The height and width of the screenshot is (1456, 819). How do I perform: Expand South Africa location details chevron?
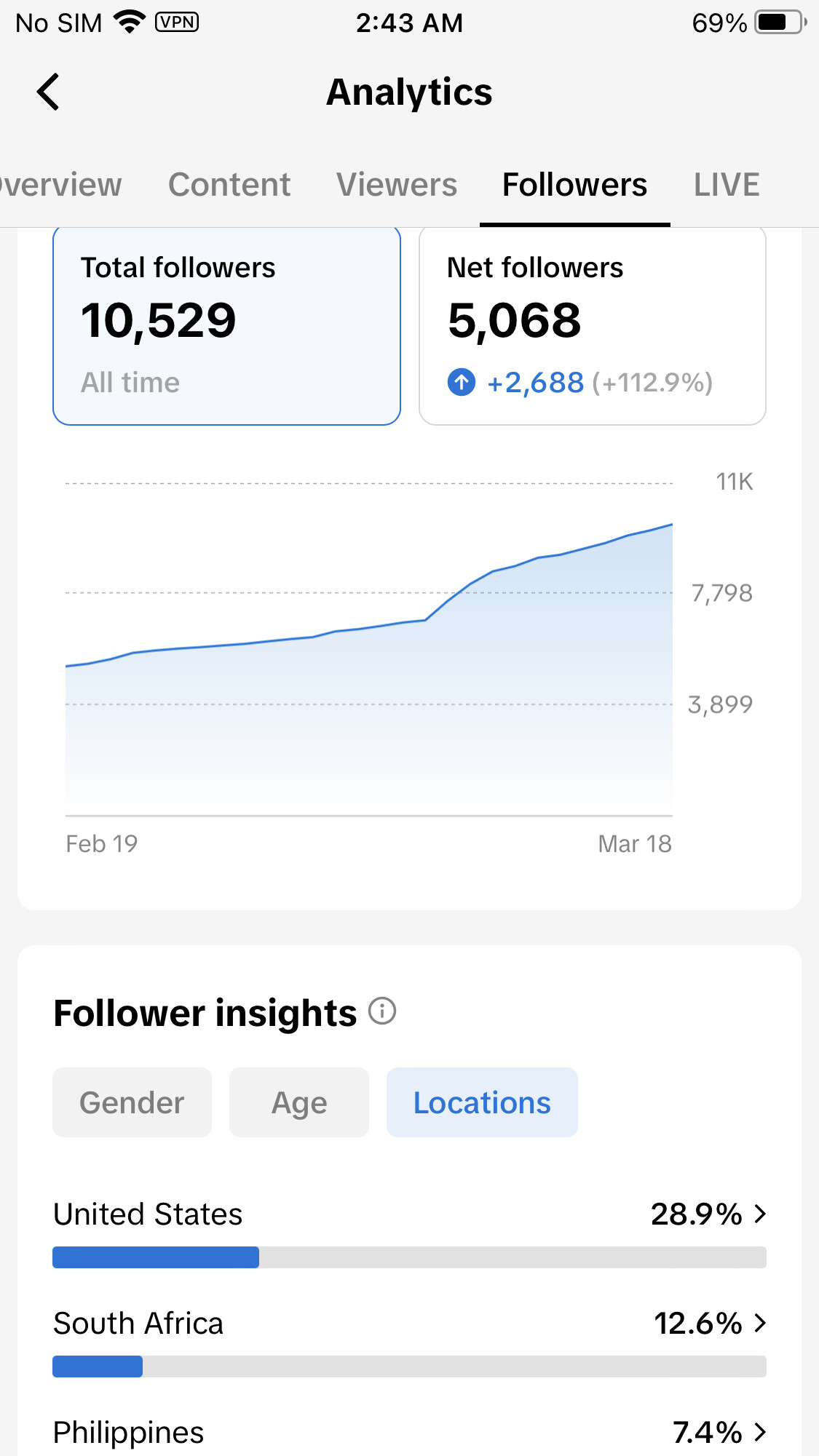(760, 1323)
